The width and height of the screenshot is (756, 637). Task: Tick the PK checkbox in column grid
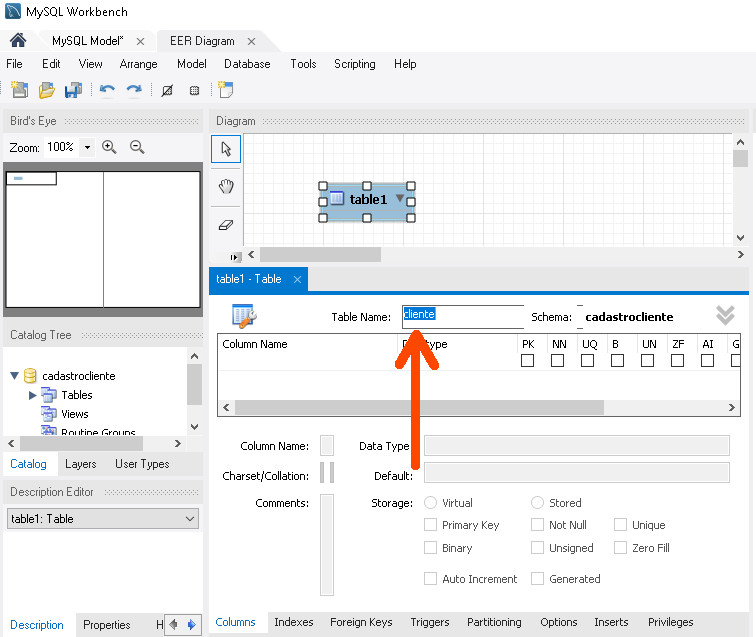coord(527,360)
